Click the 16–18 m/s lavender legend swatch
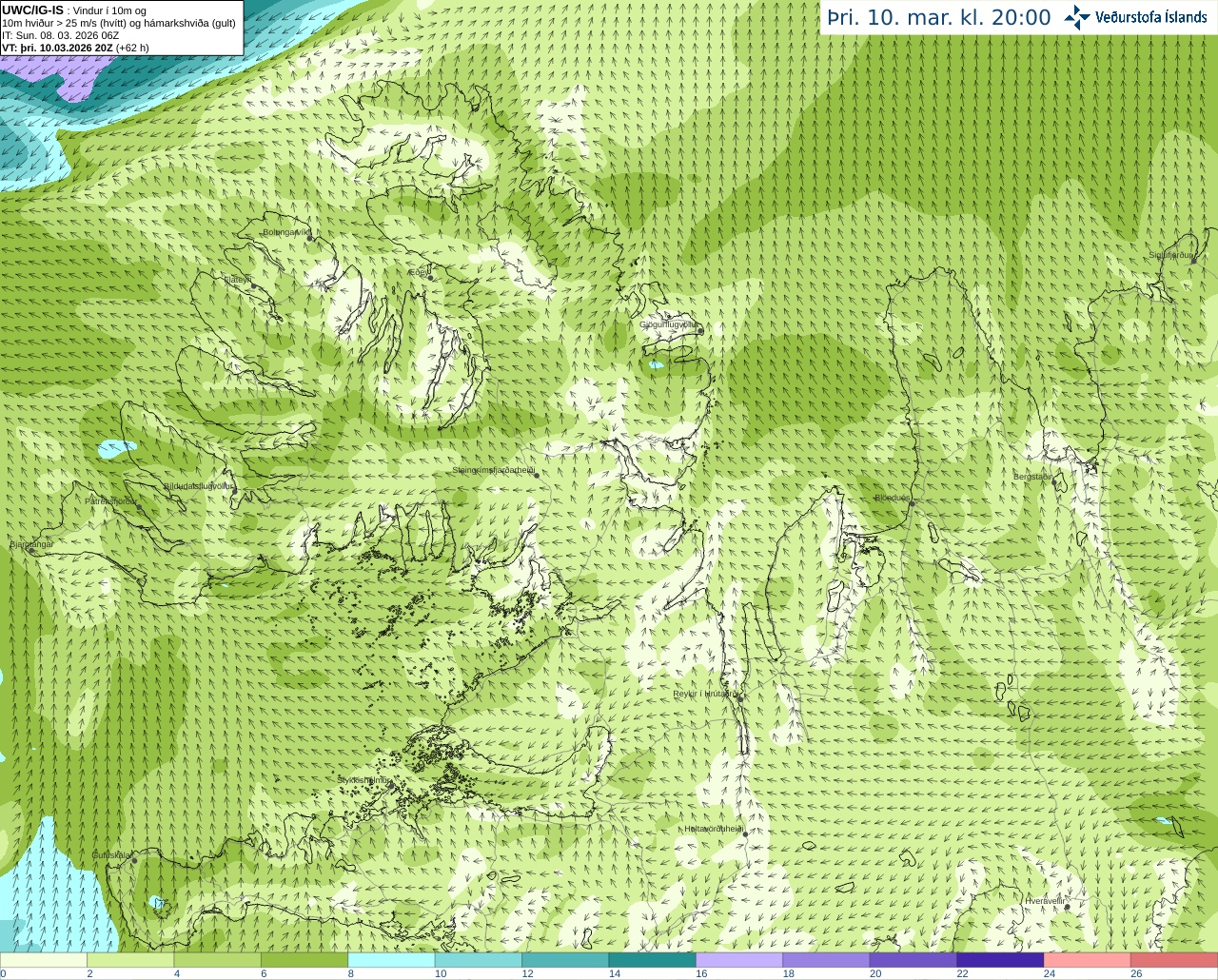The height and width of the screenshot is (980, 1218). pyautogui.click(x=739, y=960)
